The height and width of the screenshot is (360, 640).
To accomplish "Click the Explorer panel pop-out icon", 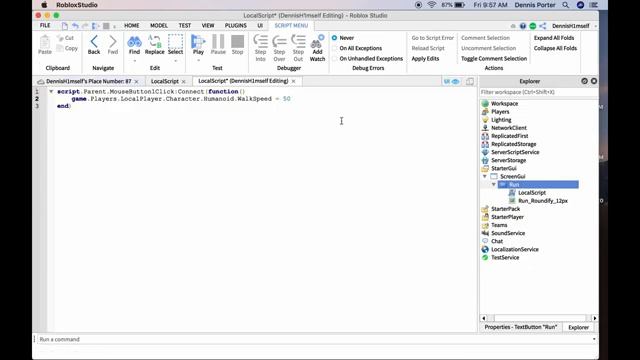I will tap(584, 81).
